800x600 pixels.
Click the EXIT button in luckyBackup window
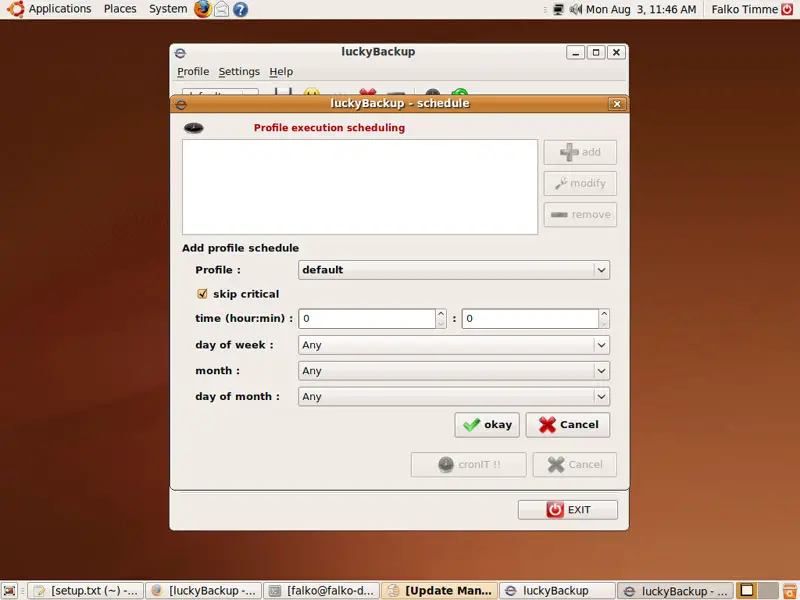(x=568, y=510)
